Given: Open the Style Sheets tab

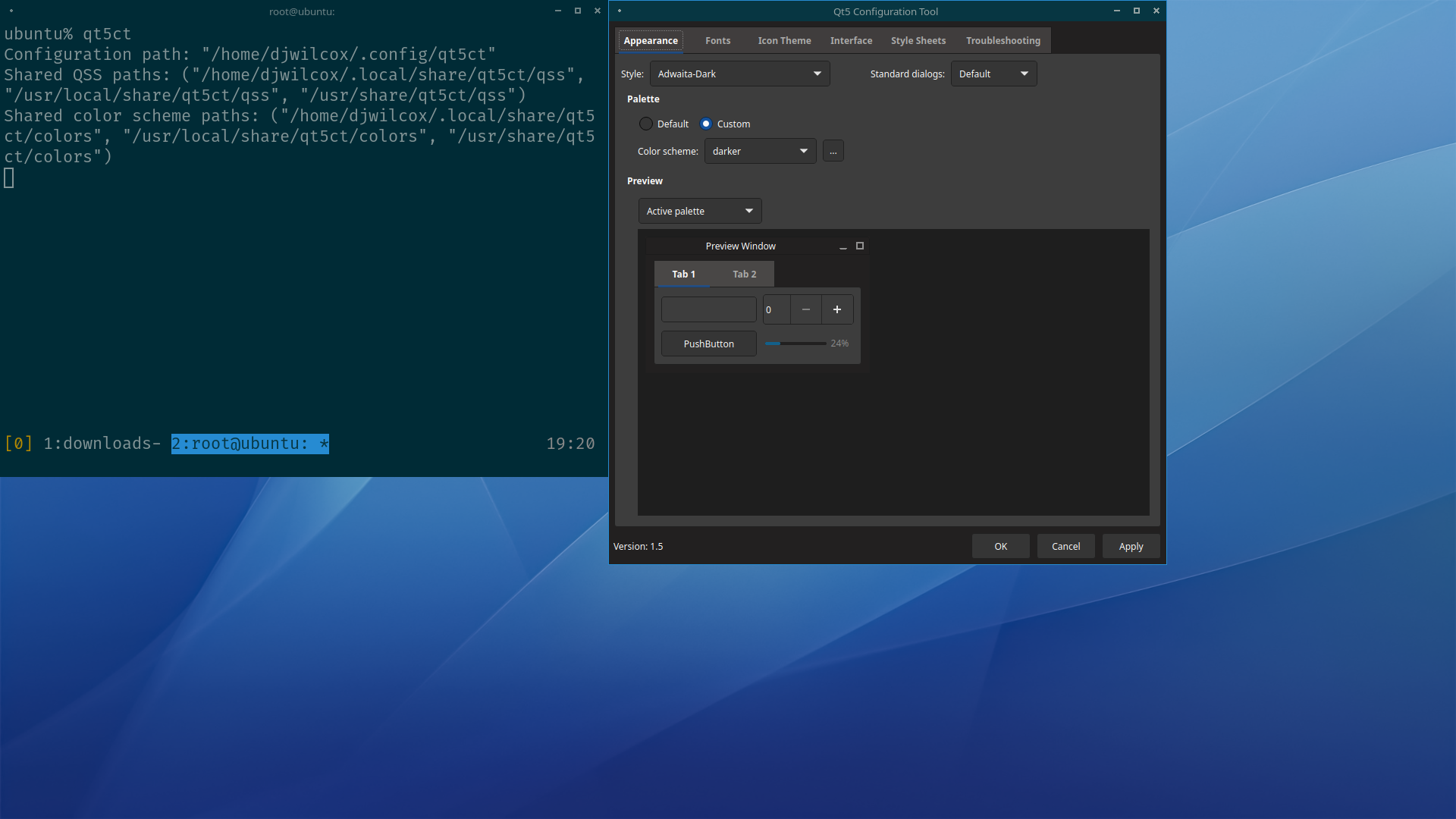Looking at the screenshot, I should [918, 41].
